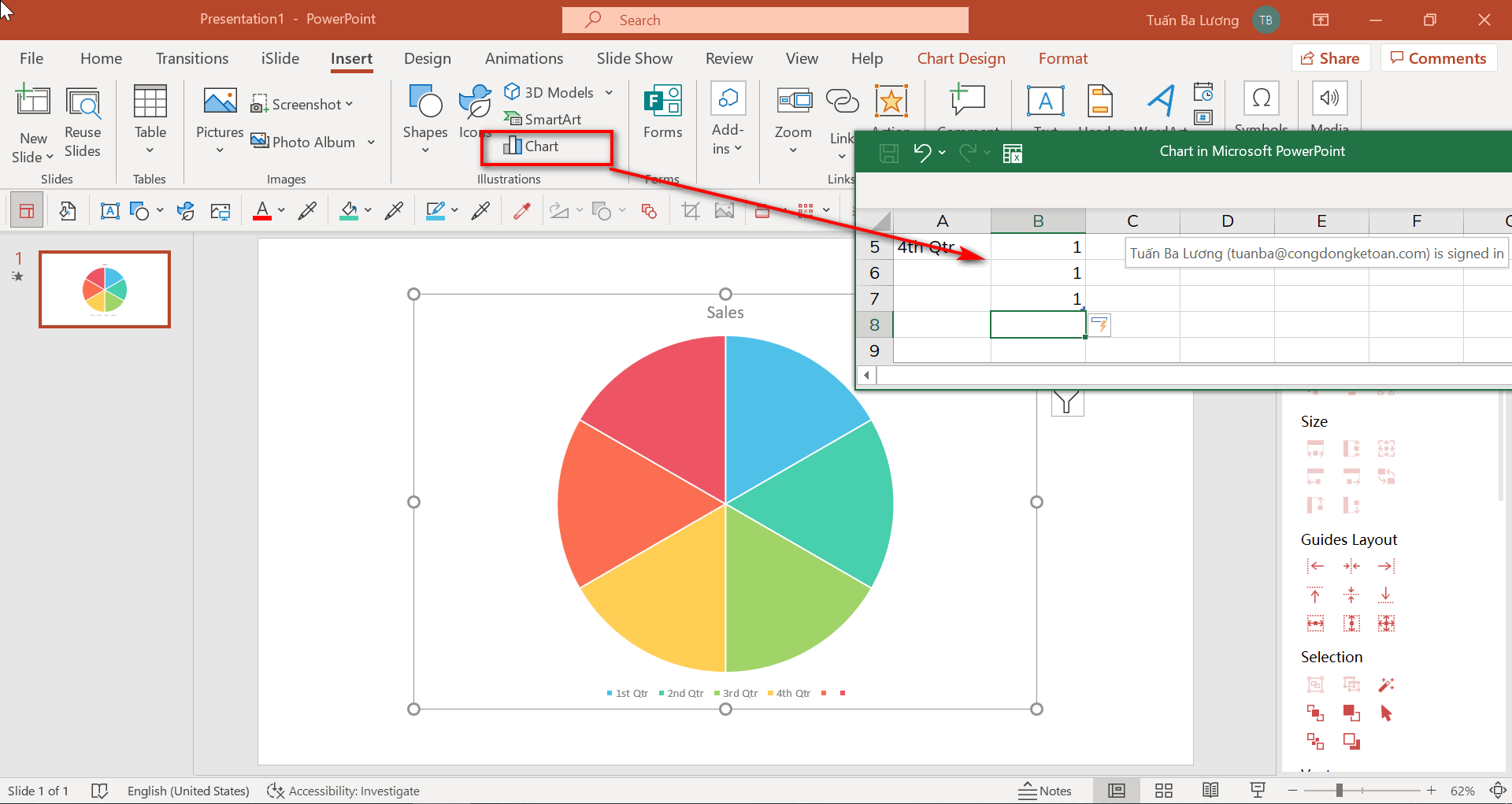Switch to the Home tab
1512x804 pixels.
[x=101, y=58]
